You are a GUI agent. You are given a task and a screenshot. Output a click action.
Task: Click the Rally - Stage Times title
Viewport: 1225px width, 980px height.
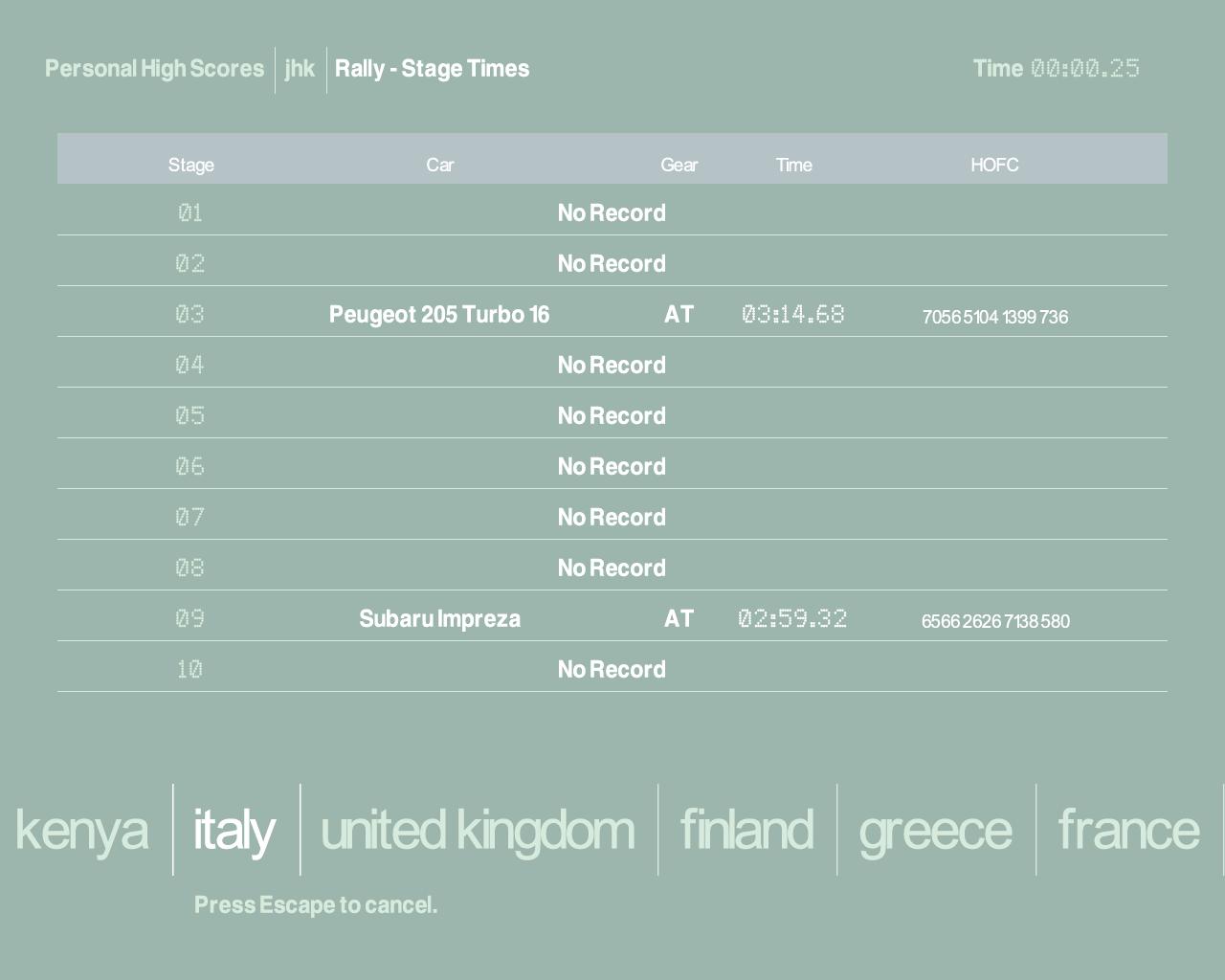click(432, 69)
